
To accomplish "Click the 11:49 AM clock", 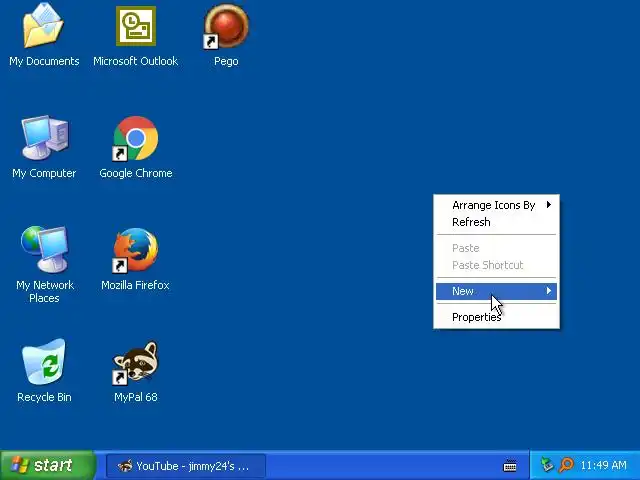I will 603,465.
